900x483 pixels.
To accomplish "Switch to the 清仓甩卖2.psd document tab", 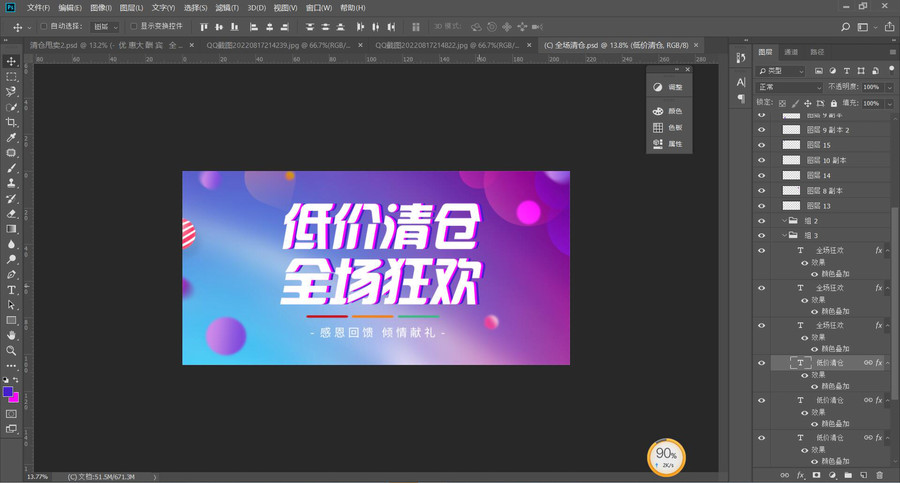I will click(x=106, y=45).
